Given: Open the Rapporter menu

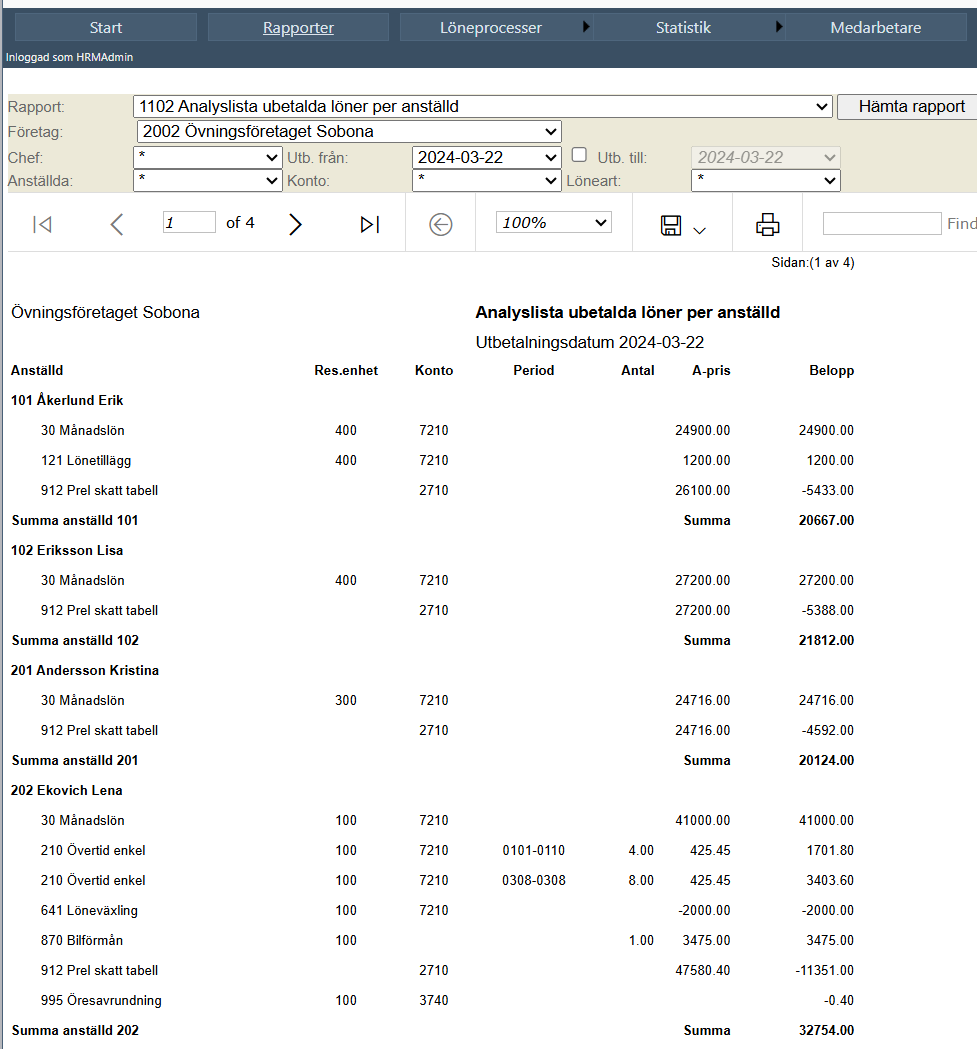Looking at the screenshot, I should point(298,27).
